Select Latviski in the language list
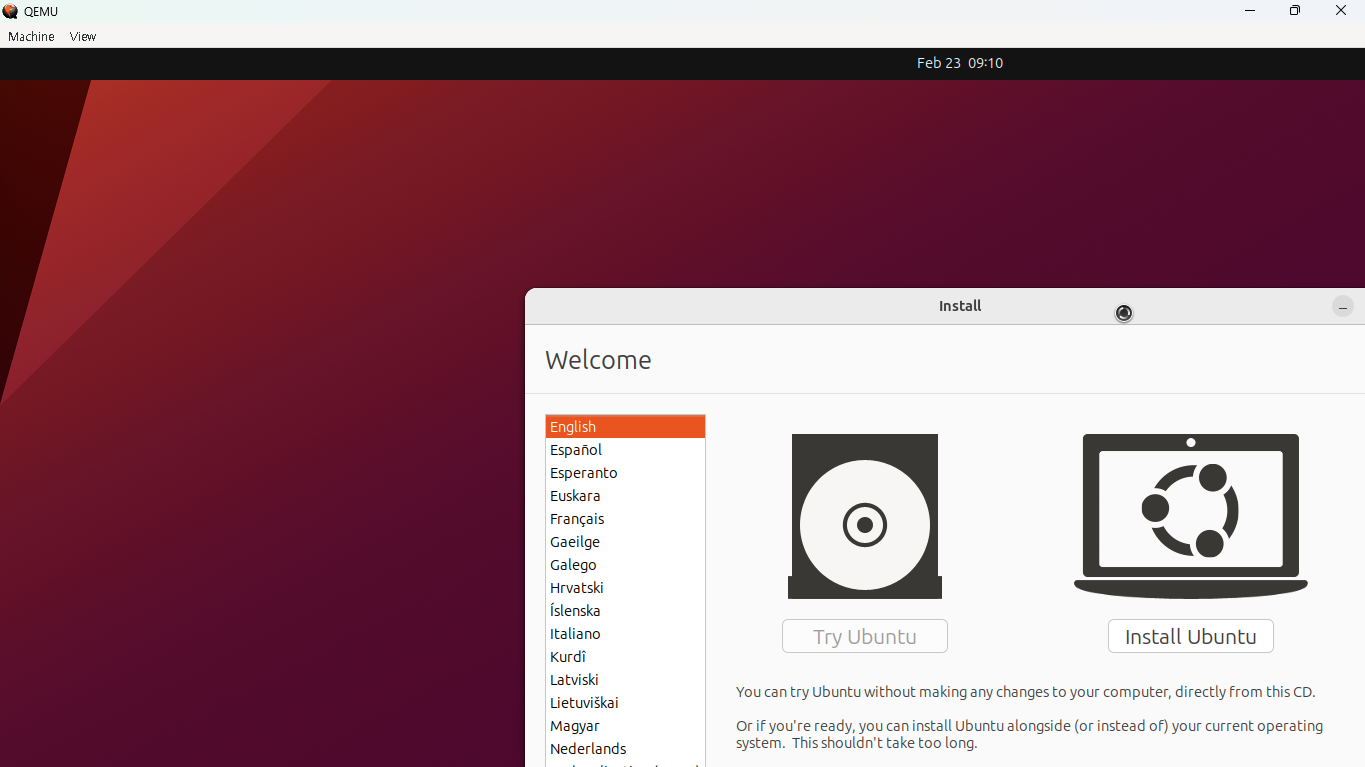Image resolution: width=1365 pixels, height=767 pixels. [625, 680]
